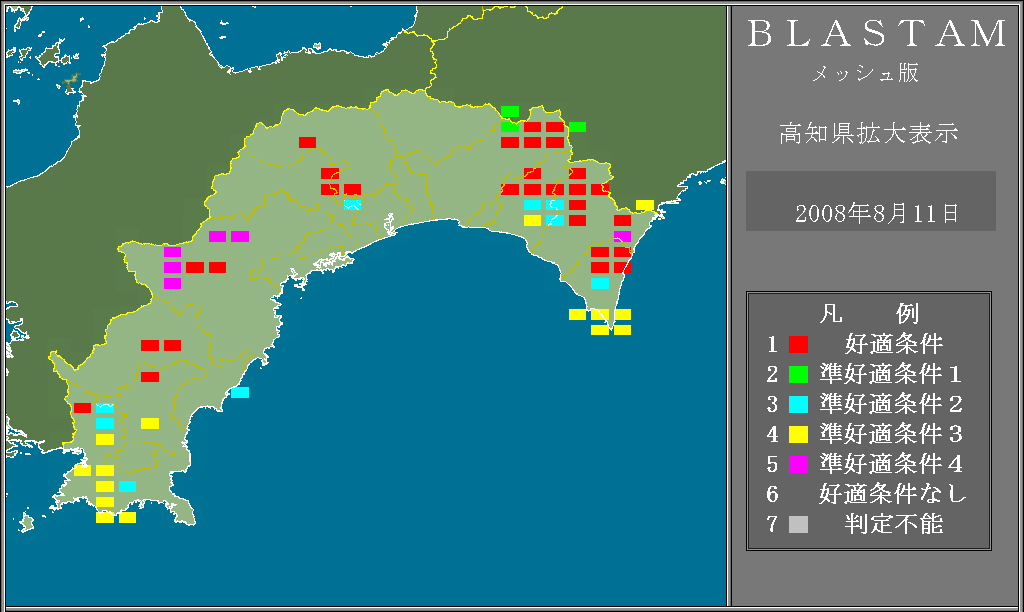Click the legend label 準好適条件3
The height and width of the screenshot is (612, 1024).
891,434
